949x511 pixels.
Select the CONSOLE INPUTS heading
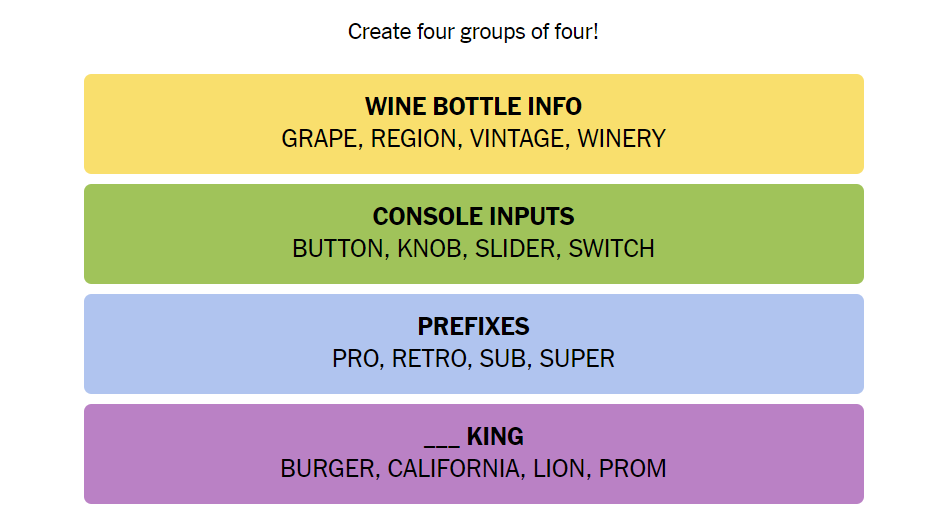[x=473, y=216]
